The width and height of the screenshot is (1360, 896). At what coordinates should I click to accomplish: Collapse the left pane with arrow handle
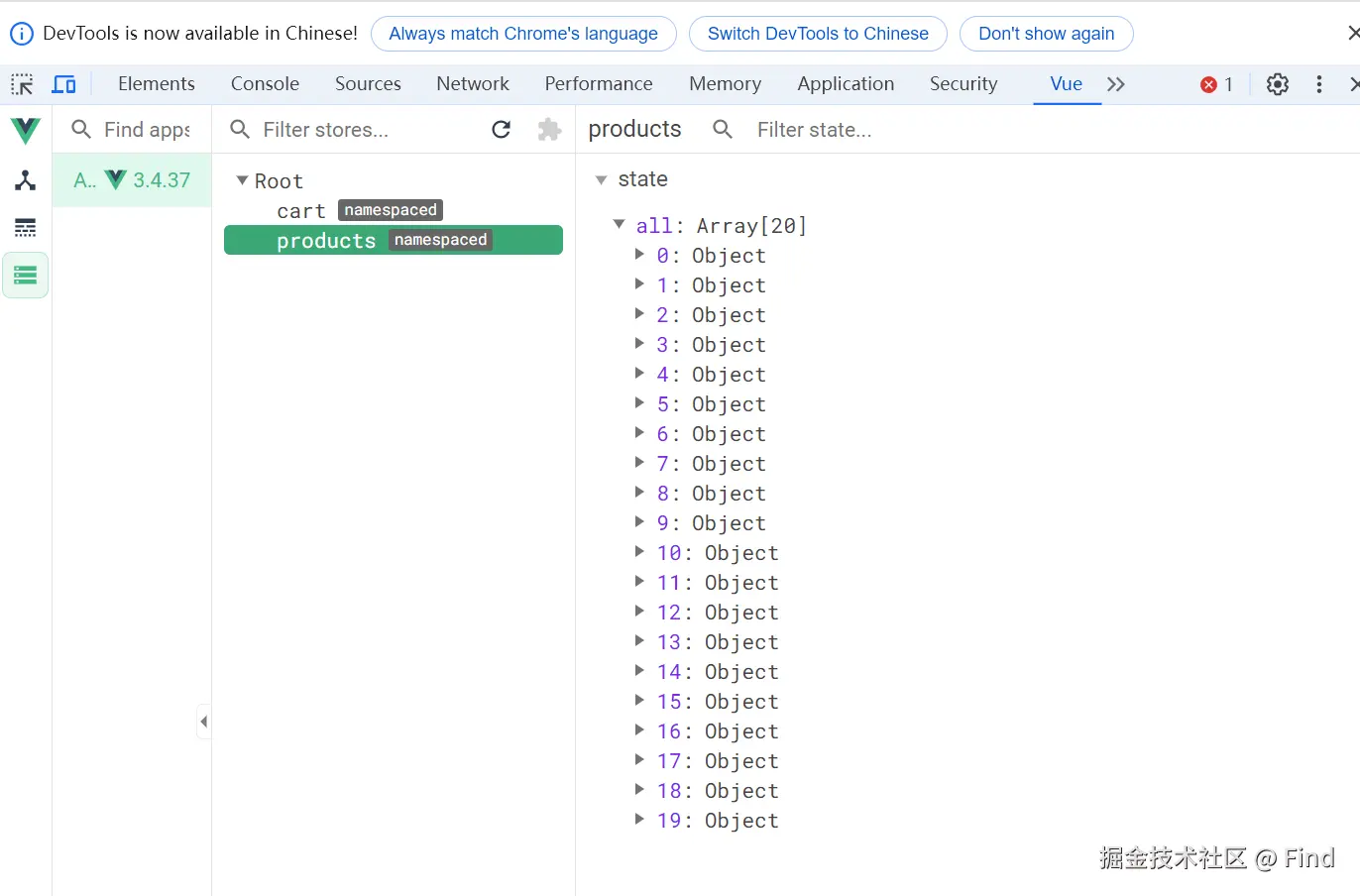(x=203, y=722)
